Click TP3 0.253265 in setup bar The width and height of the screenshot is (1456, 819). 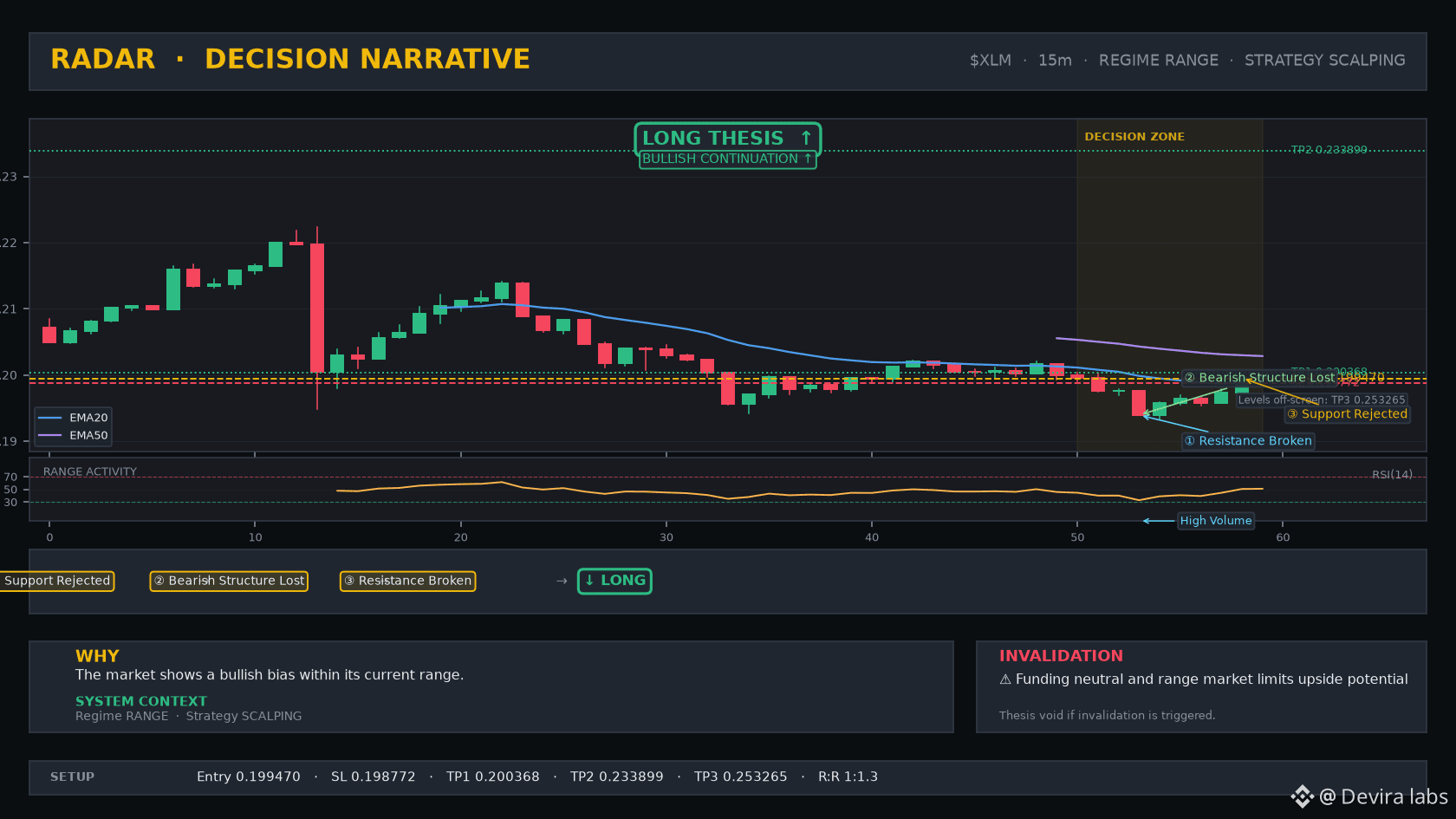pos(741,777)
